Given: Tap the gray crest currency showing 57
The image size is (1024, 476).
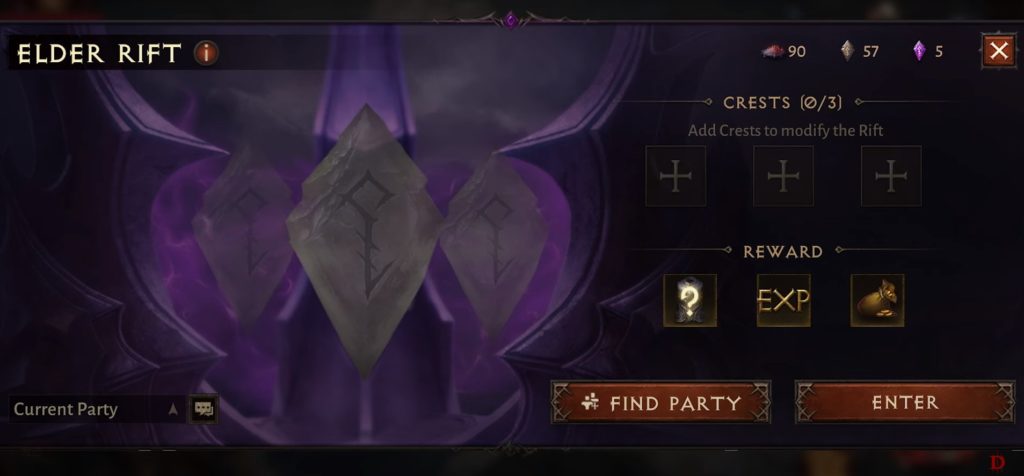Looking at the screenshot, I should [x=847, y=51].
